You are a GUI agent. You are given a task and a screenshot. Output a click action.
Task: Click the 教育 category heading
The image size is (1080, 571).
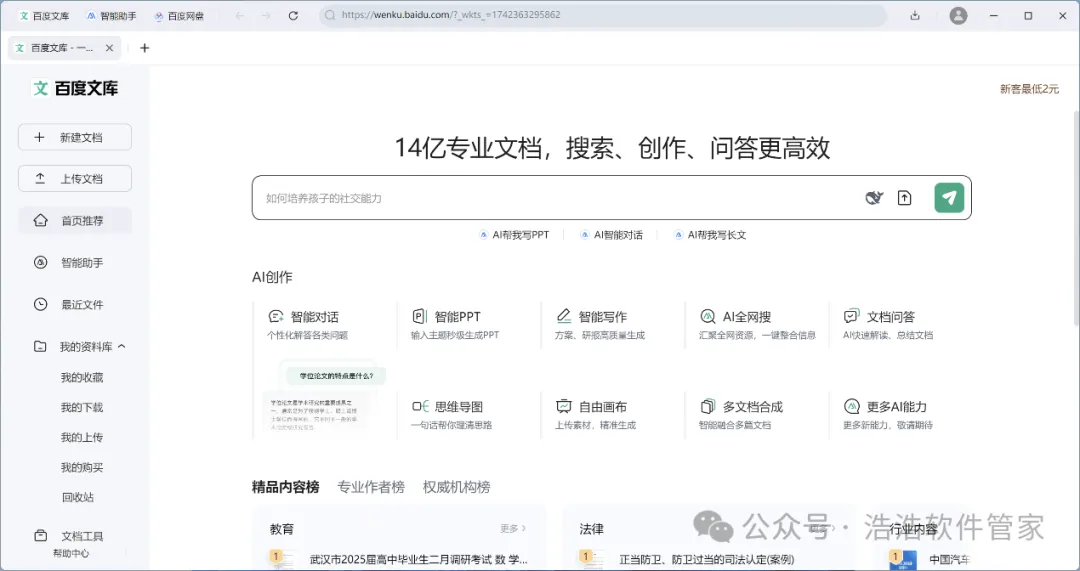point(282,529)
